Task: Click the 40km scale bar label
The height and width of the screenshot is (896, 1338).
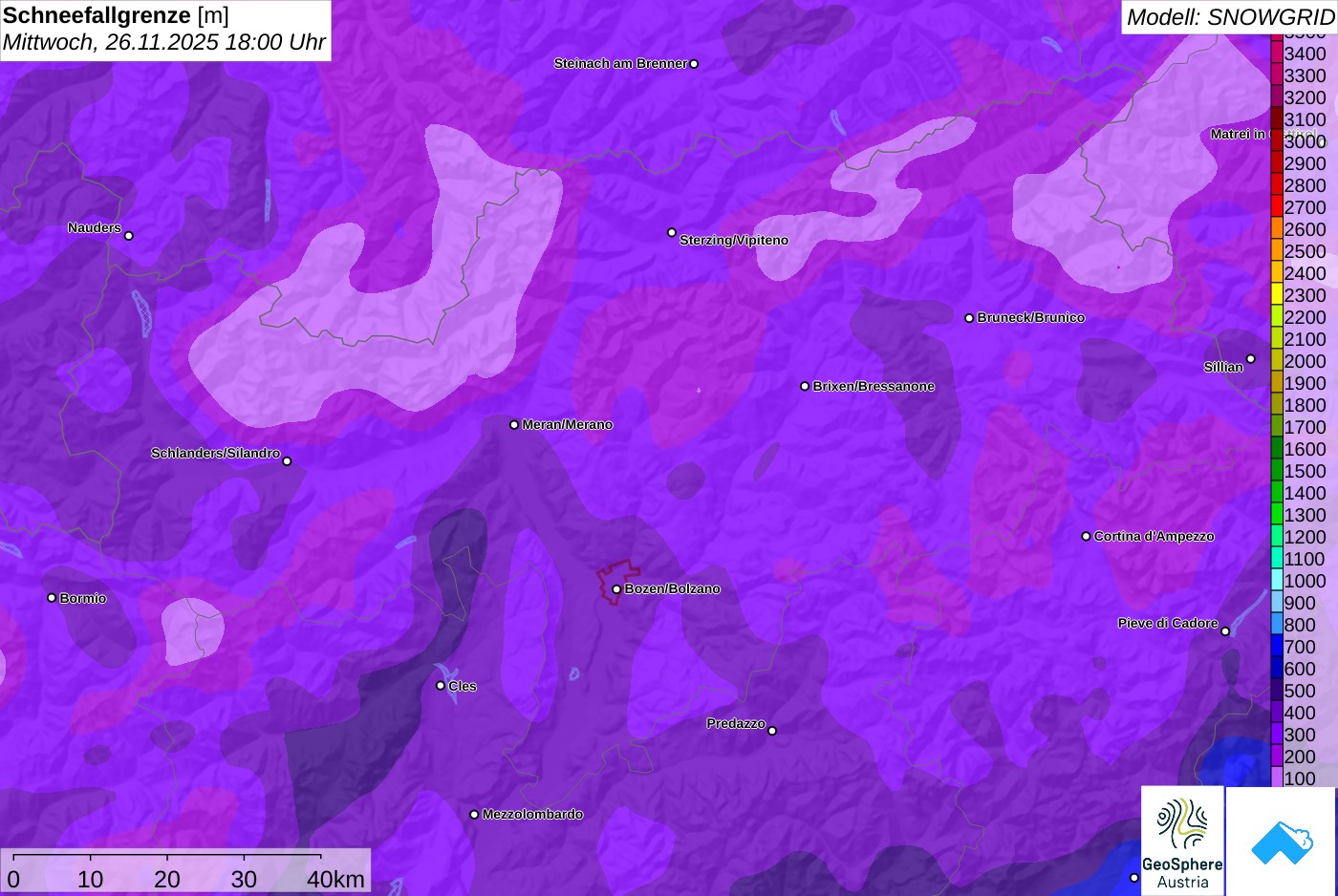Action: (335, 879)
